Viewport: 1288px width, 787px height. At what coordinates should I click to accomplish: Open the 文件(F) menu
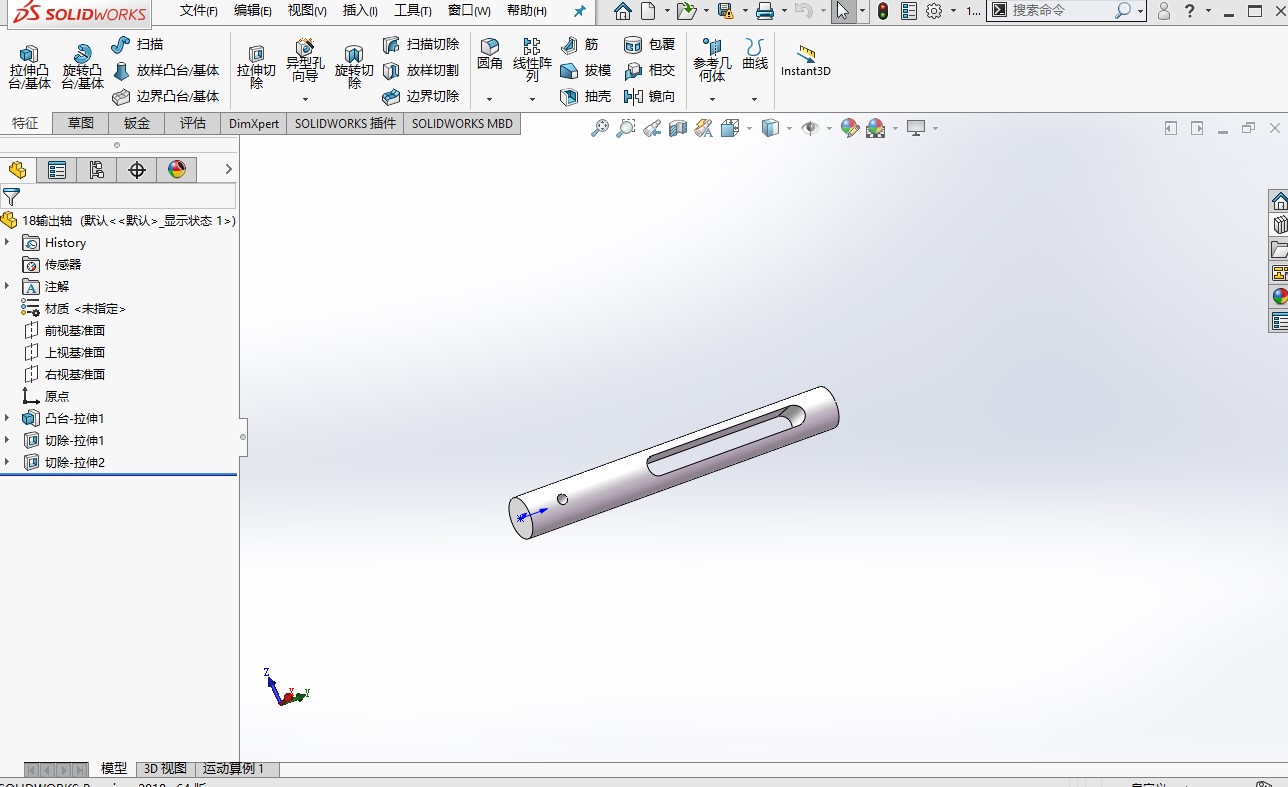199,11
